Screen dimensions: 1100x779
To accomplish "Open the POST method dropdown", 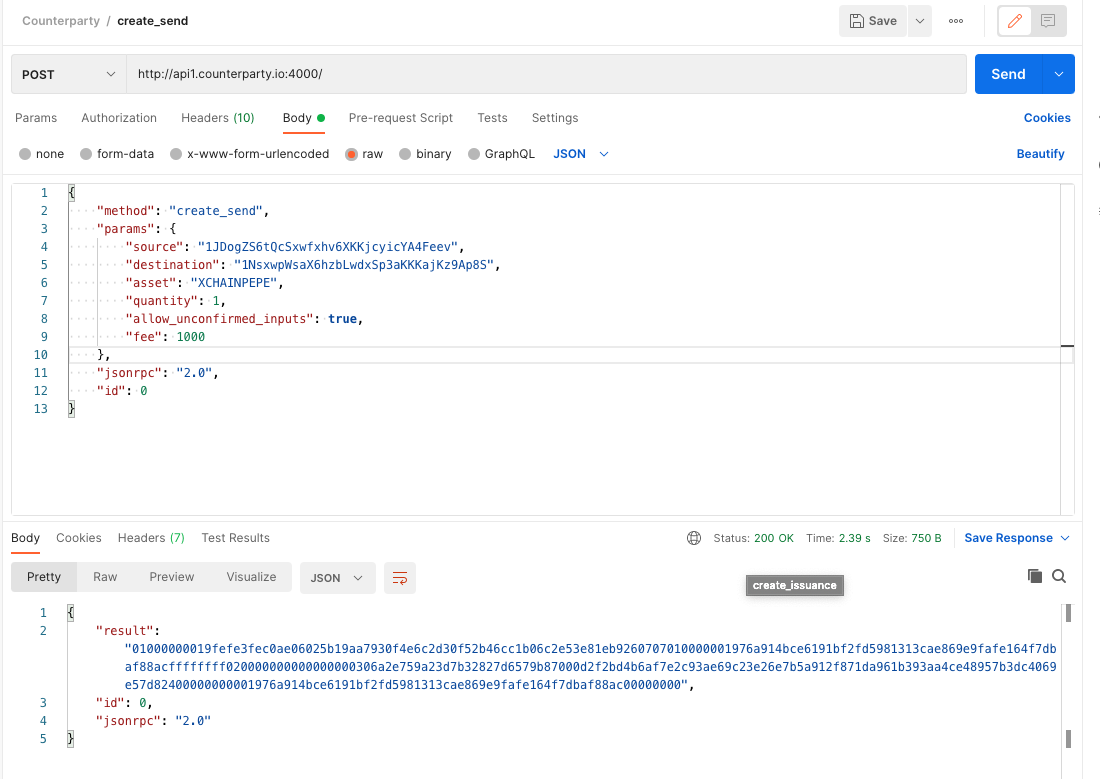I will (69, 74).
